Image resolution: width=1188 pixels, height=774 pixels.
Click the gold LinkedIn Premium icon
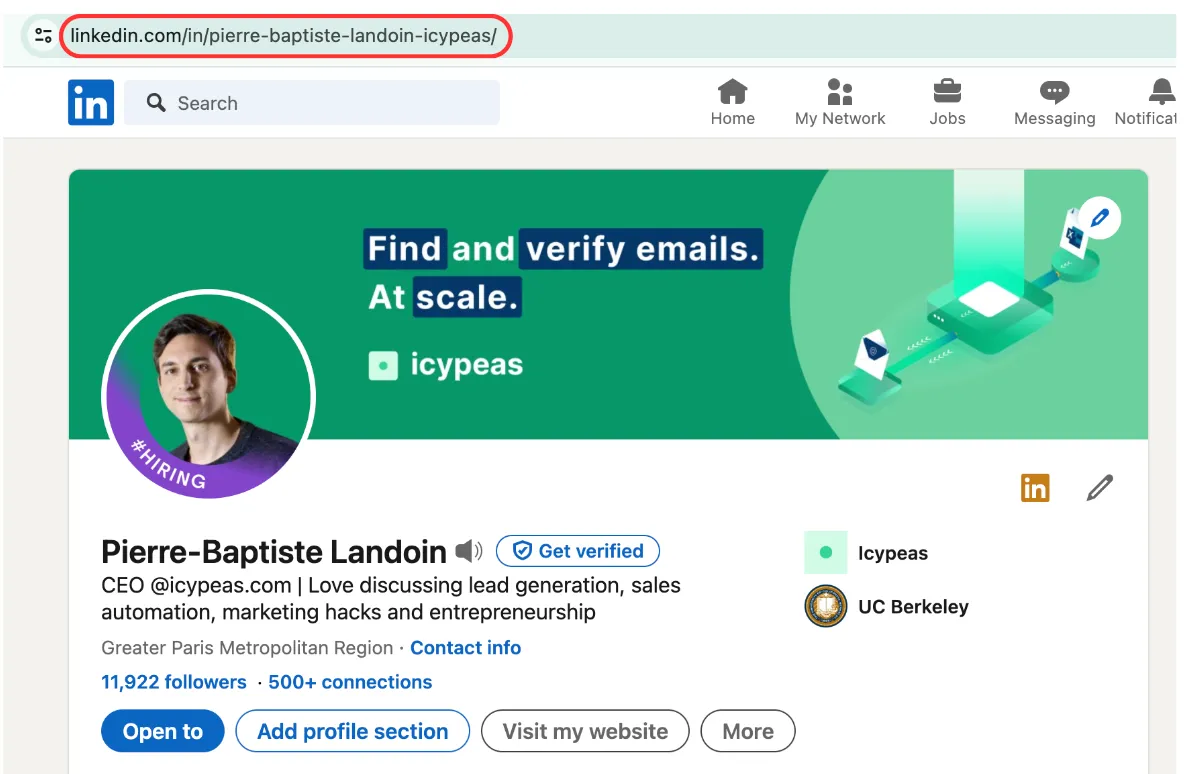[1034, 488]
